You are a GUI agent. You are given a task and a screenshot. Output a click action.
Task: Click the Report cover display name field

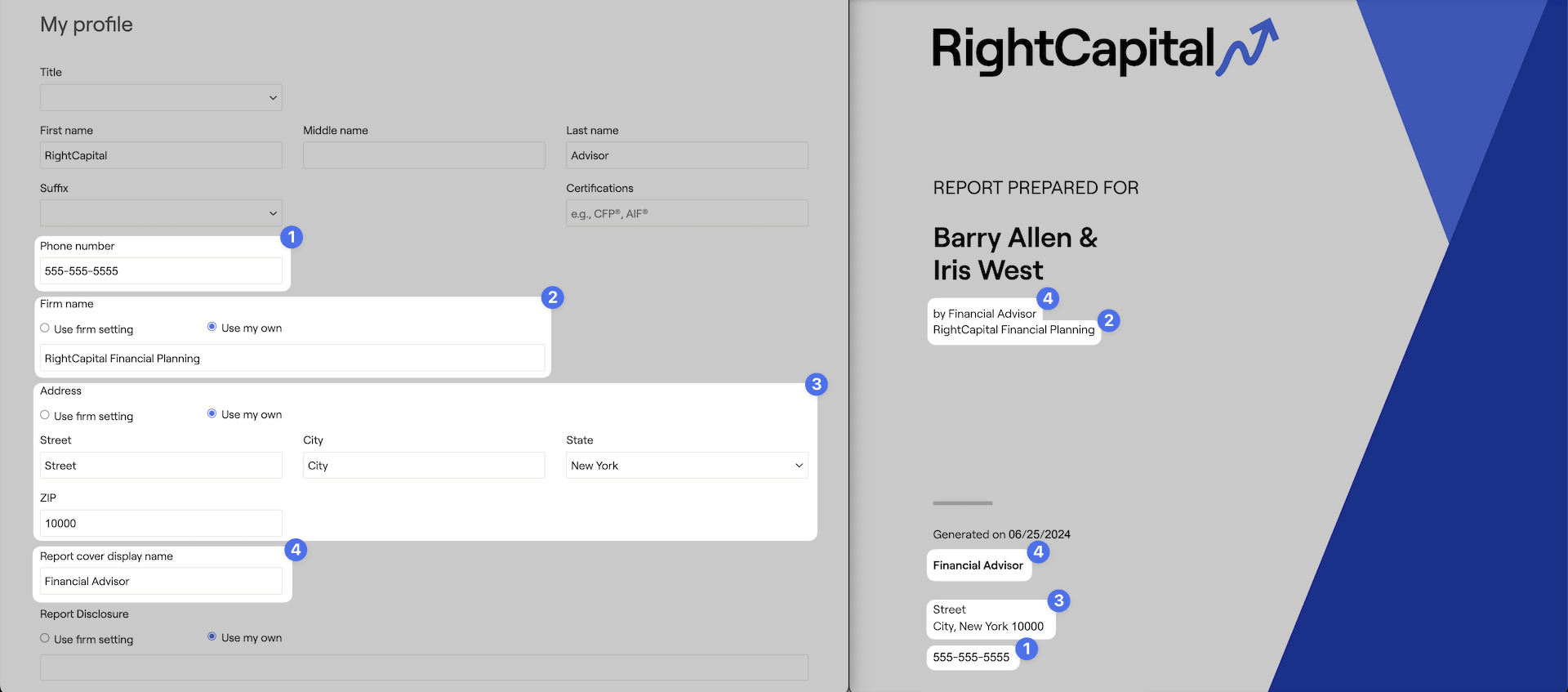(x=161, y=582)
